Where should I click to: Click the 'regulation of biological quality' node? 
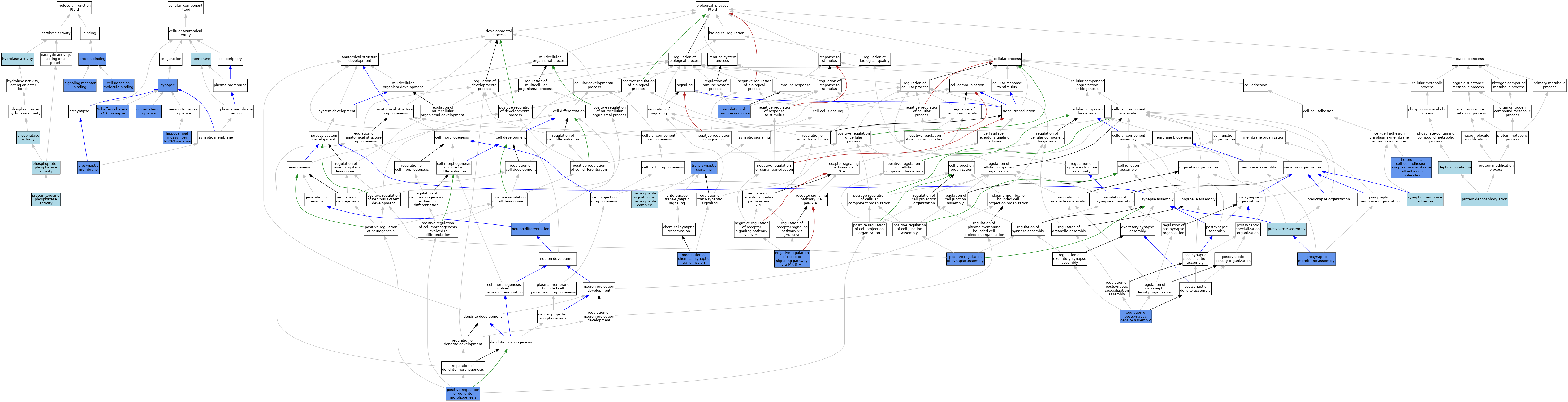875,59
